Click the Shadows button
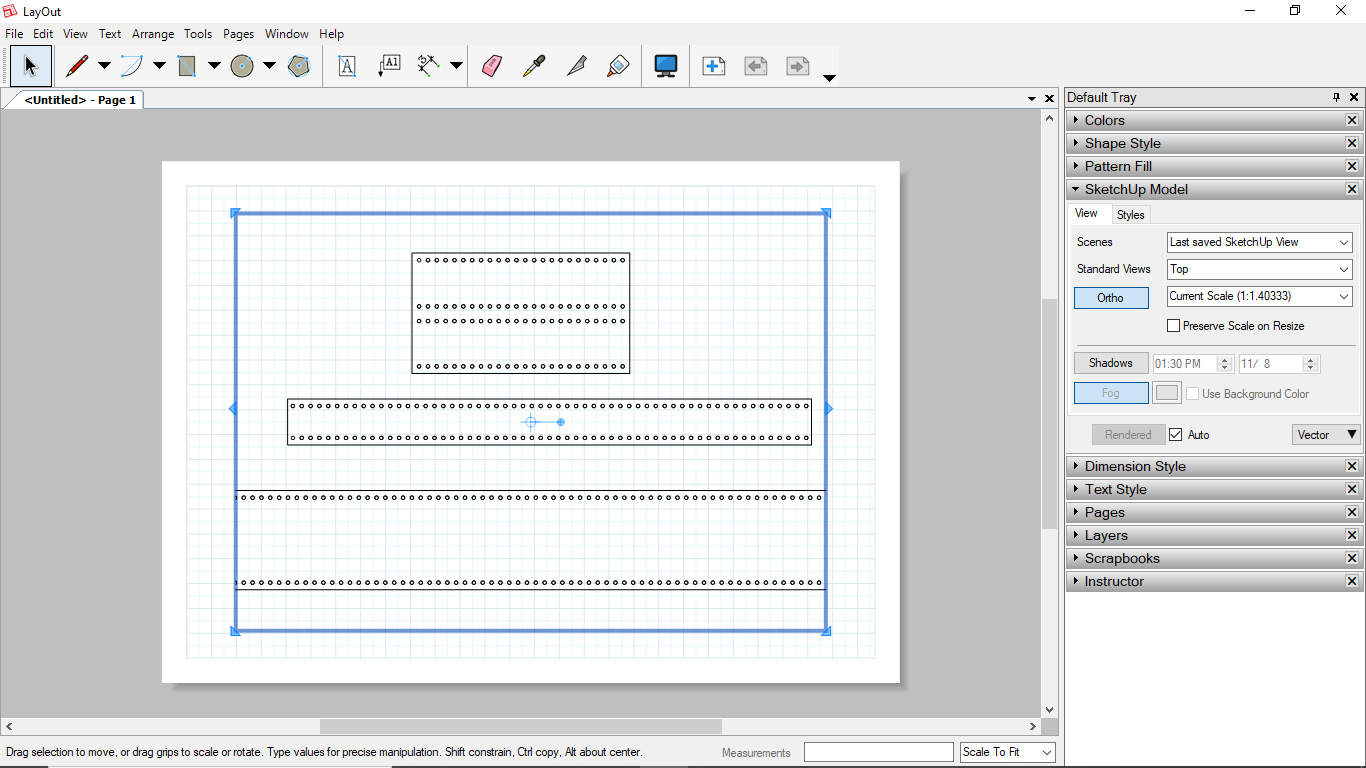This screenshot has width=1366, height=768. pos(1110,363)
